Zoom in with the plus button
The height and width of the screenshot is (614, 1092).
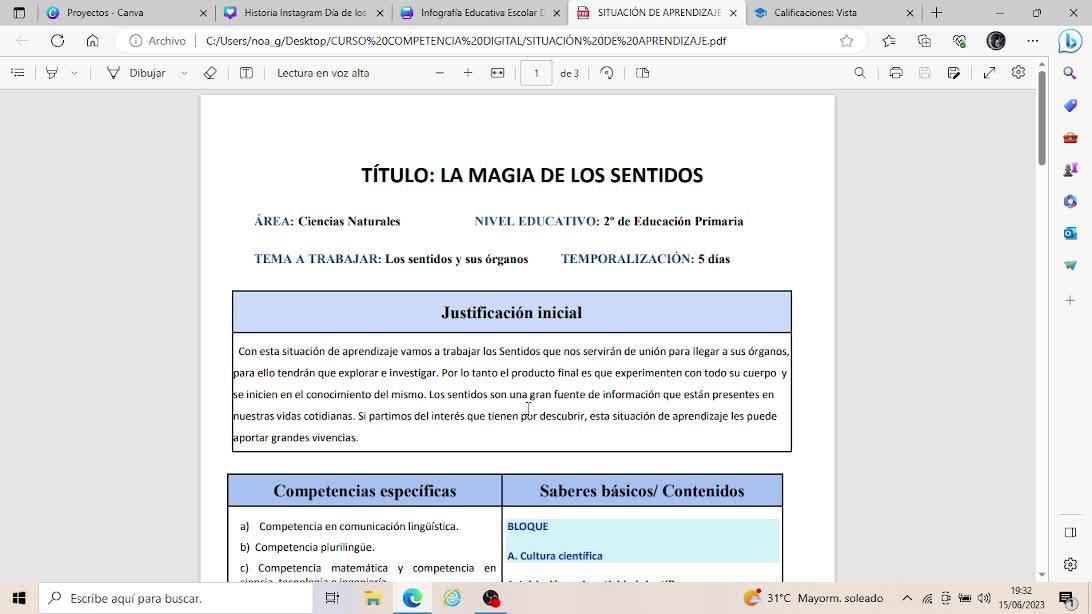point(468,73)
